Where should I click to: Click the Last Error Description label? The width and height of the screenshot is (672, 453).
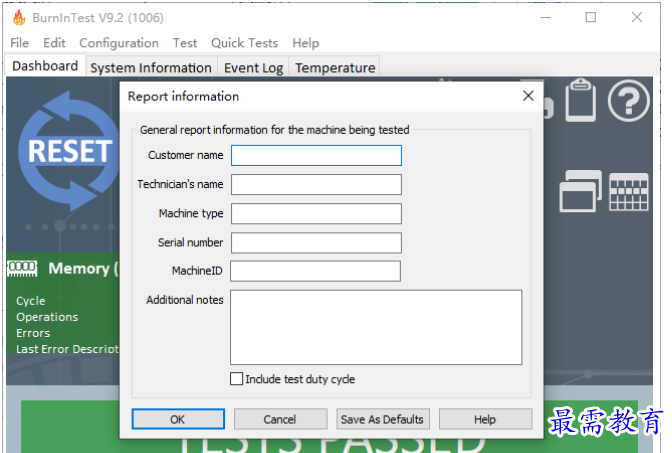tap(67, 349)
